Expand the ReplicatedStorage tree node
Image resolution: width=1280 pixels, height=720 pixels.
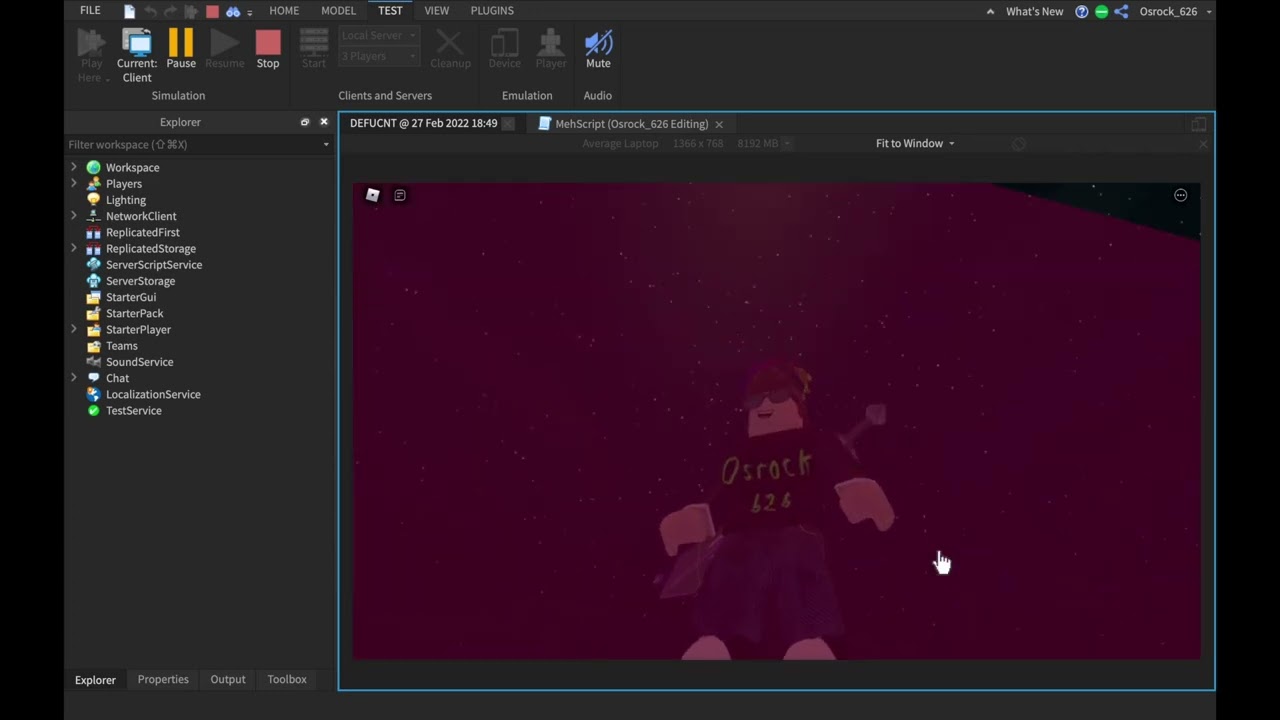coord(73,248)
